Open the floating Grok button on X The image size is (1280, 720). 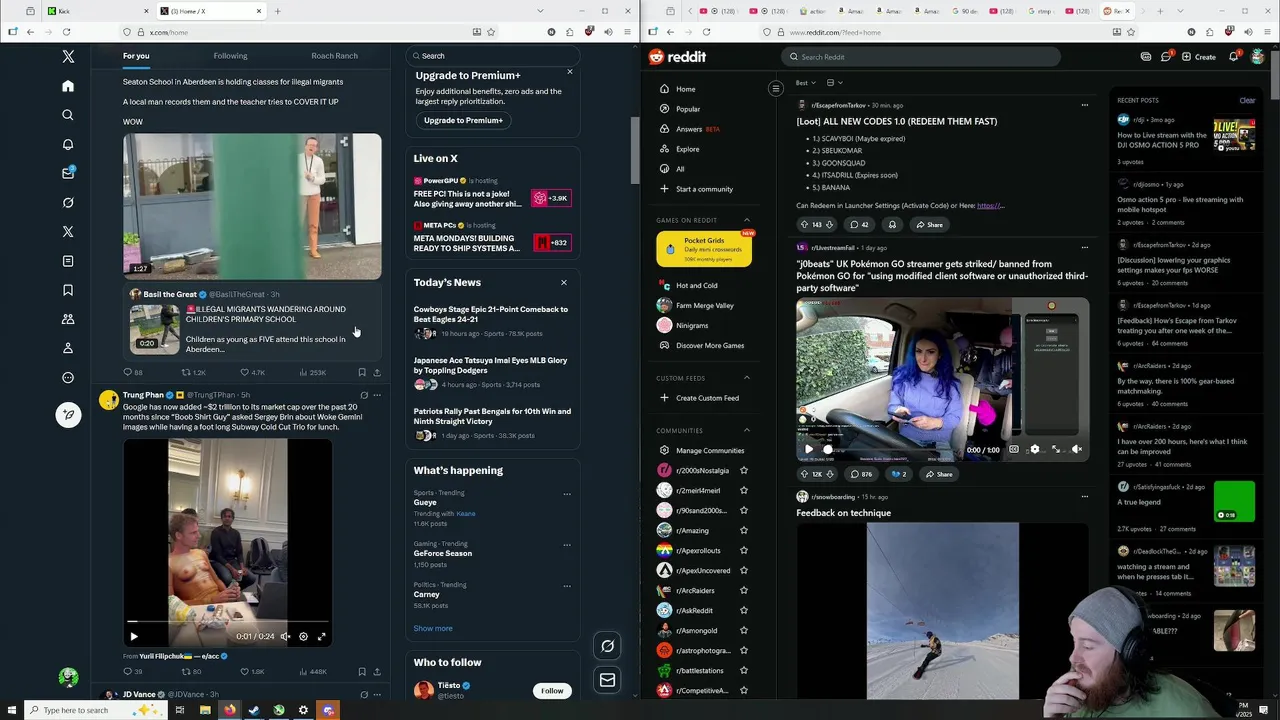[x=607, y=646]
